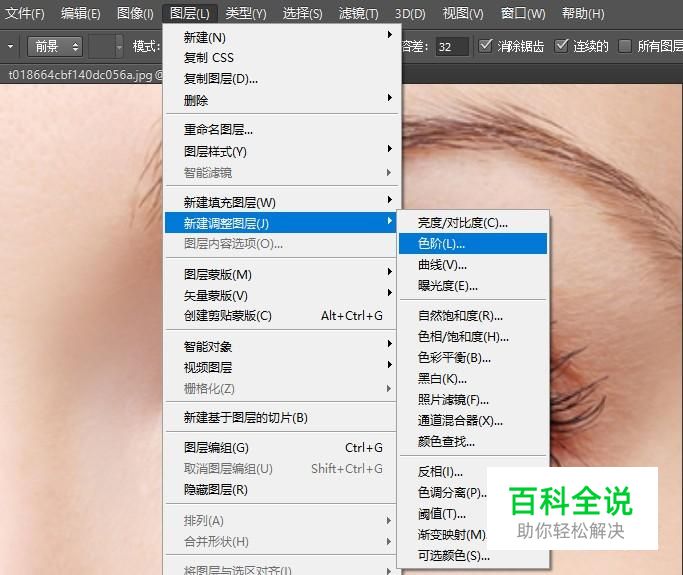
Task: Select 反相(I)... adjustment layer
Action: tap(441, 471)
